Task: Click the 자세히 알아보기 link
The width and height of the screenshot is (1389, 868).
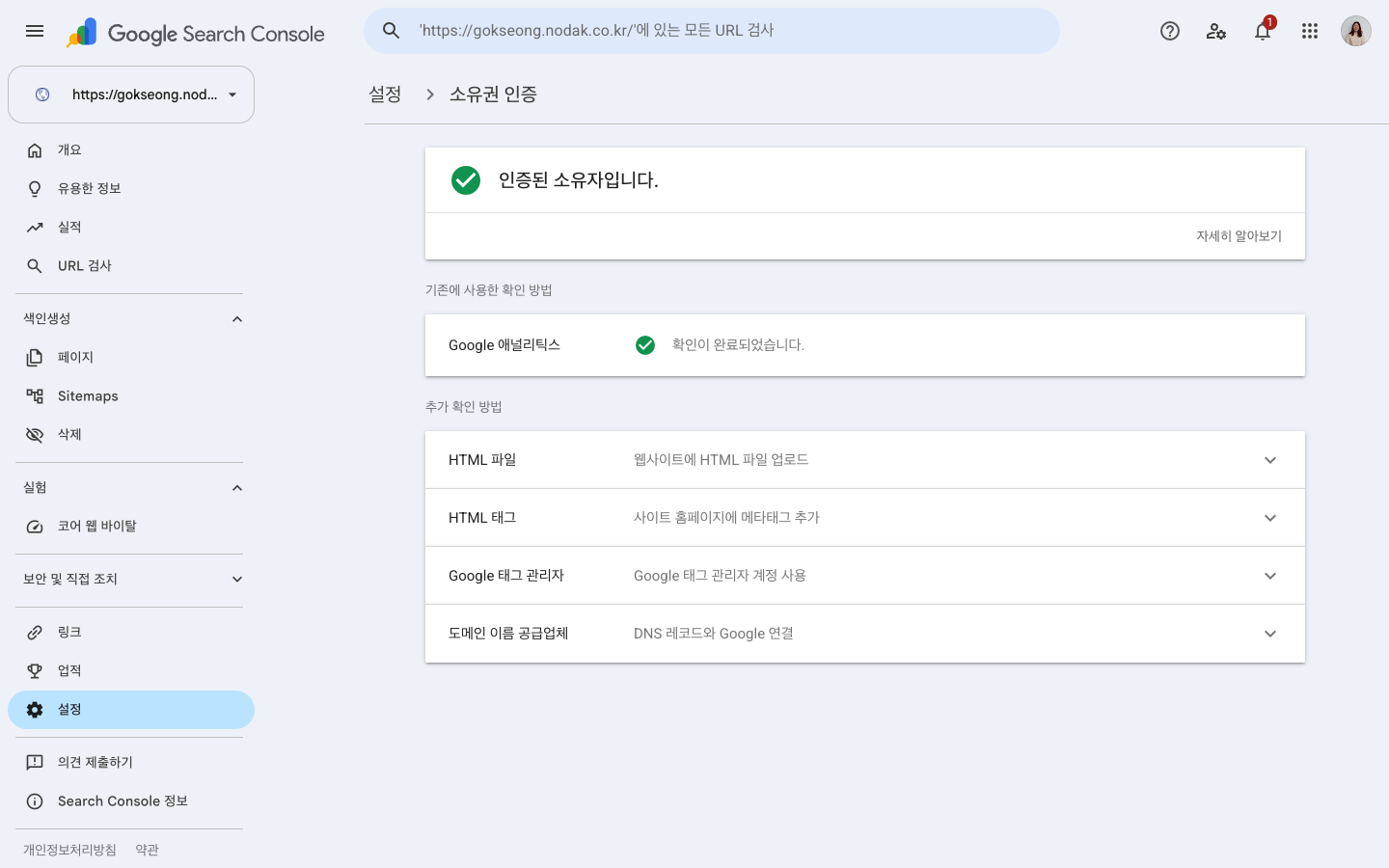Action: click(x=1239, y=236)
